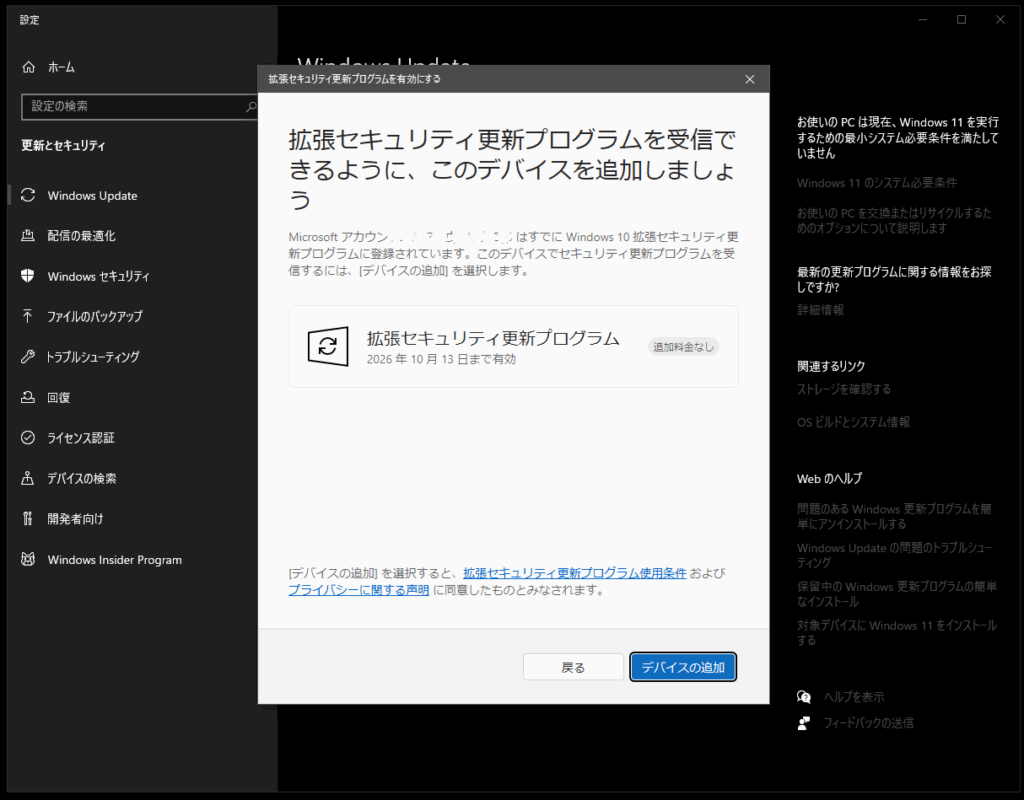Open the OS ビルドとシステム情報 link
The width and height of the screenshot is (1024, 800).
tap(853, 422)
